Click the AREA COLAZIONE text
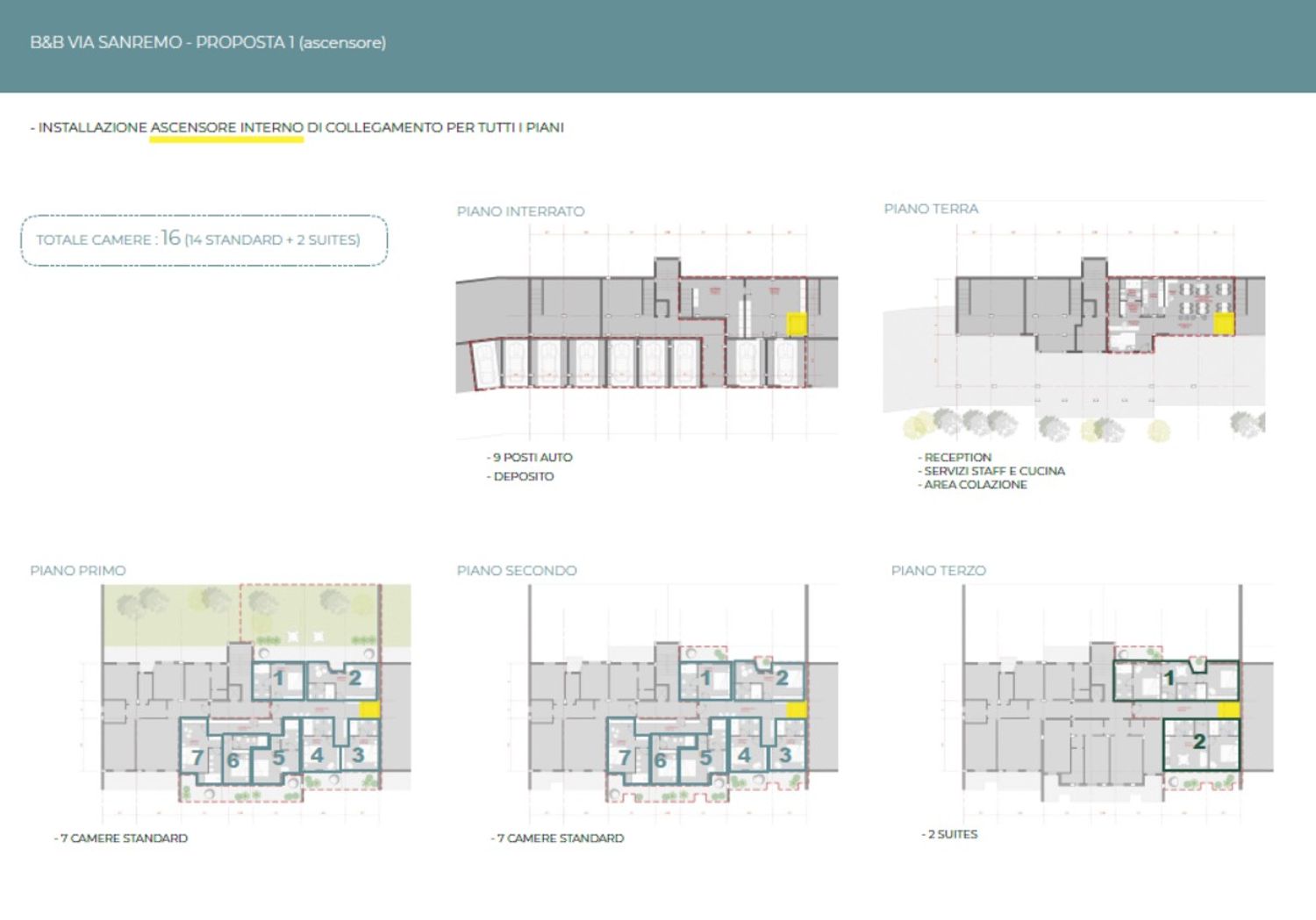This screenshot has width=1316, height=920. (975, 485)
